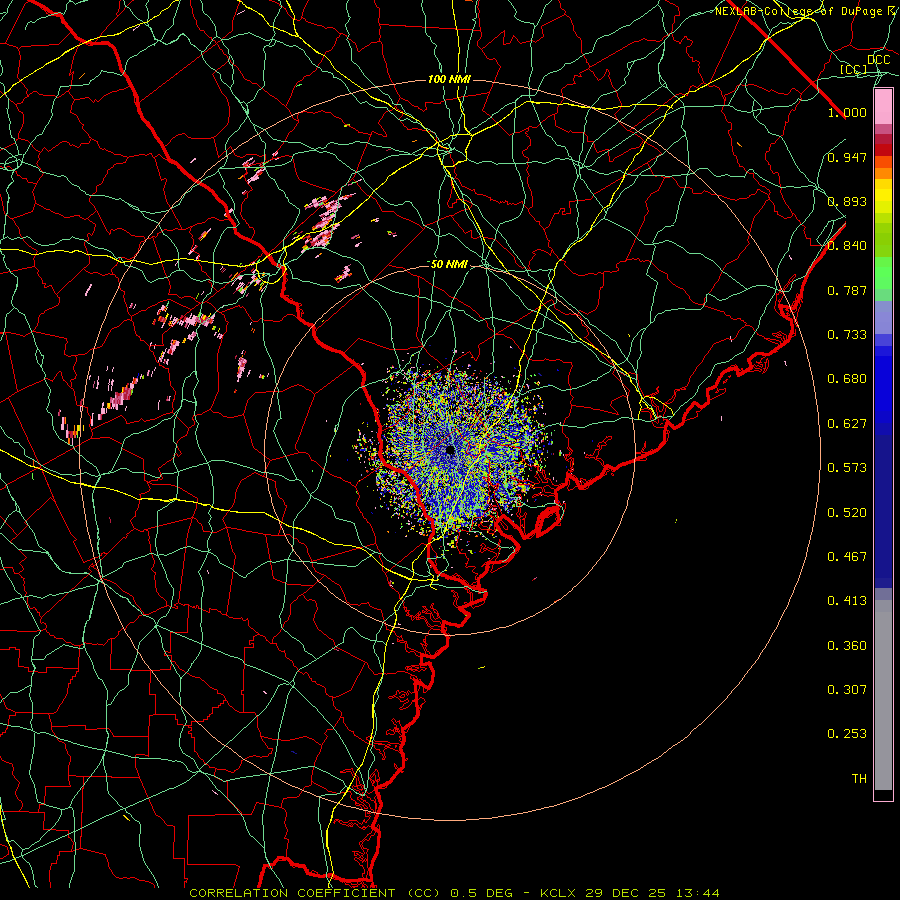Viewport: 900px width, 900px height.
Task: Click the 0.307 scale value
Action: pyautogui.click(x=847, y=690)
